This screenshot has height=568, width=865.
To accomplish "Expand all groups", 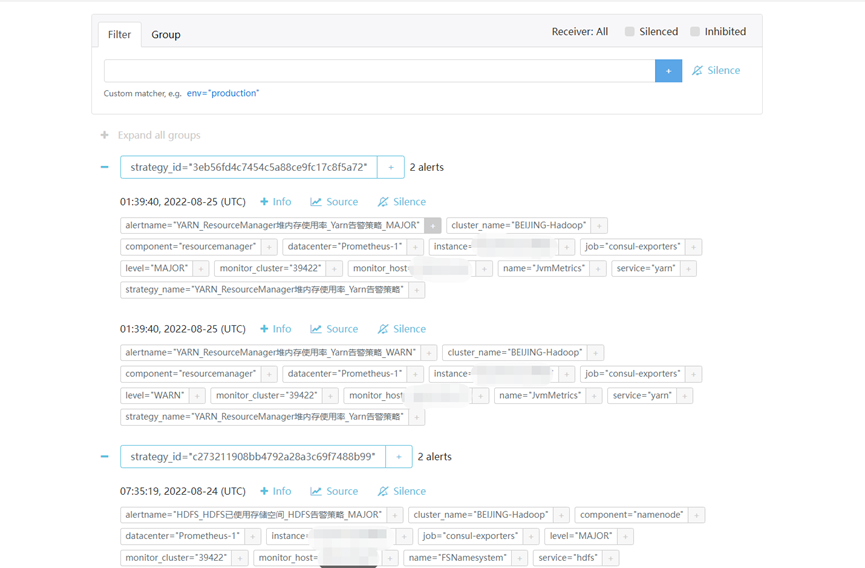I will (x=151, y=135).
